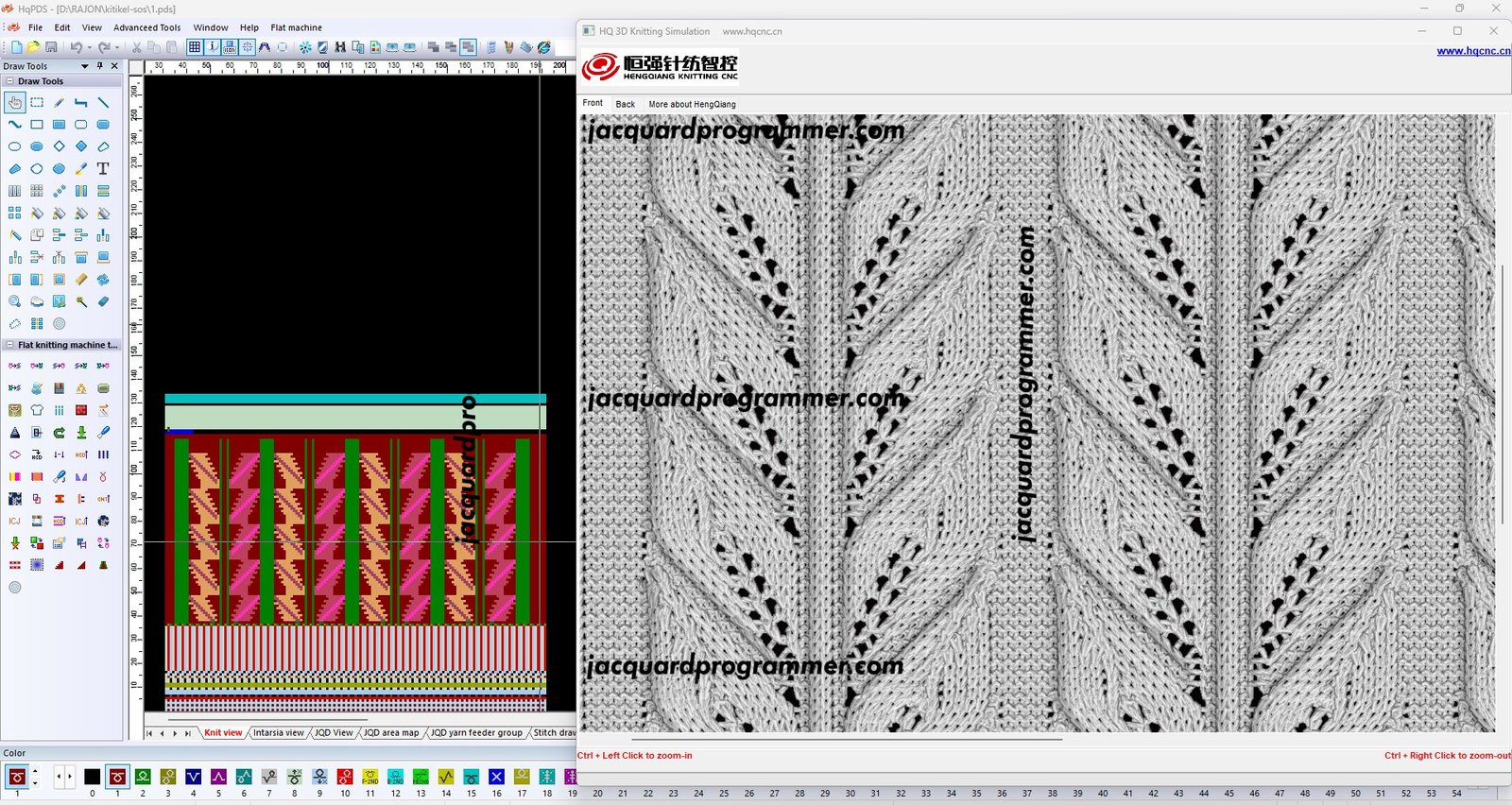Viewport: 1512px width, 805px height.
Task: Pin the Draw Tools panel
Action: click(x=100, y=66)
